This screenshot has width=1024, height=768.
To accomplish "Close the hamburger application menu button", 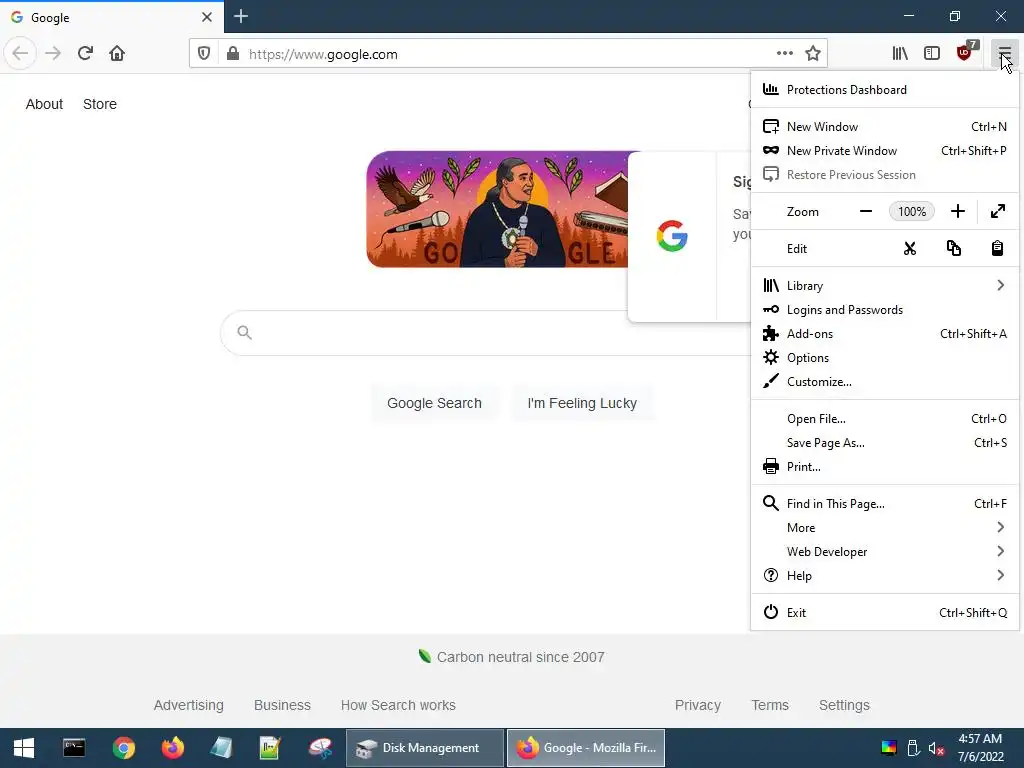I will (x=1004, y=54).
